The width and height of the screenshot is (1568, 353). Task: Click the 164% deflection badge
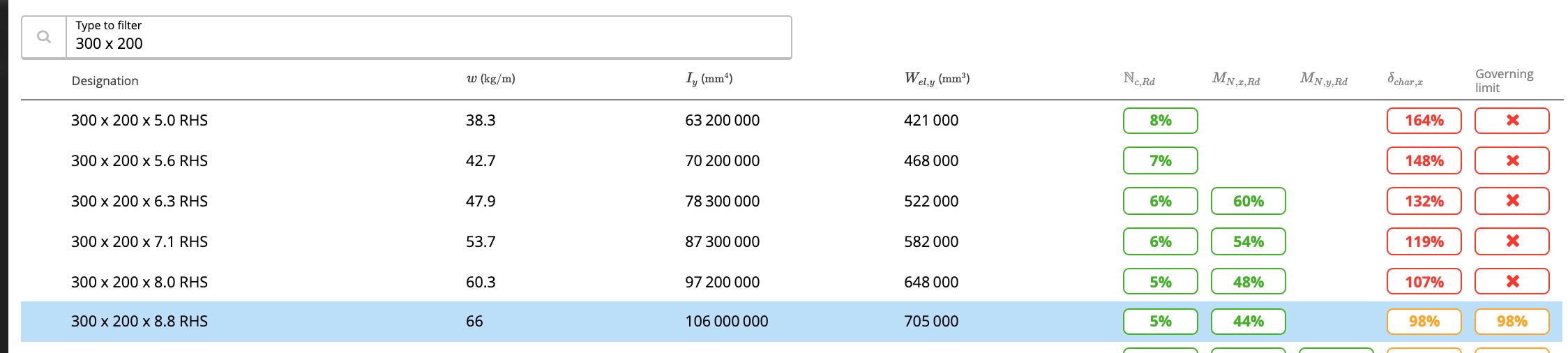tap(1424, 121)
